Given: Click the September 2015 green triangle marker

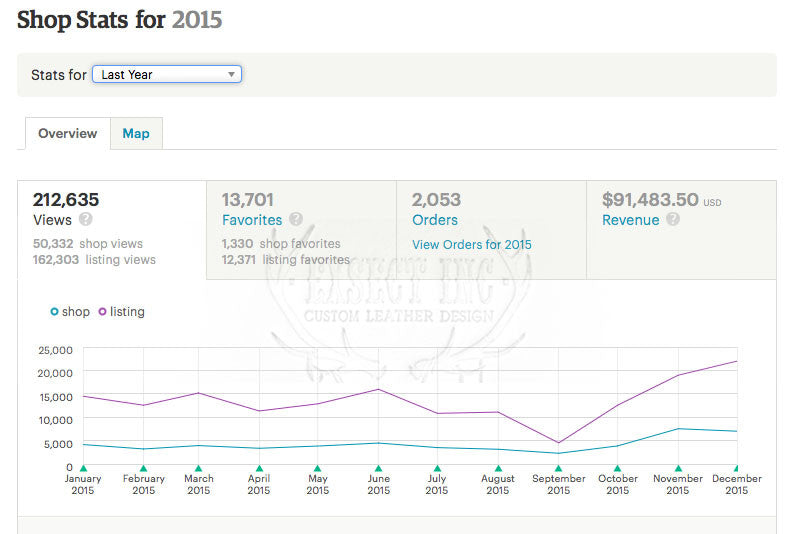Looking at the screenshot, I should [x=558, y=468].
